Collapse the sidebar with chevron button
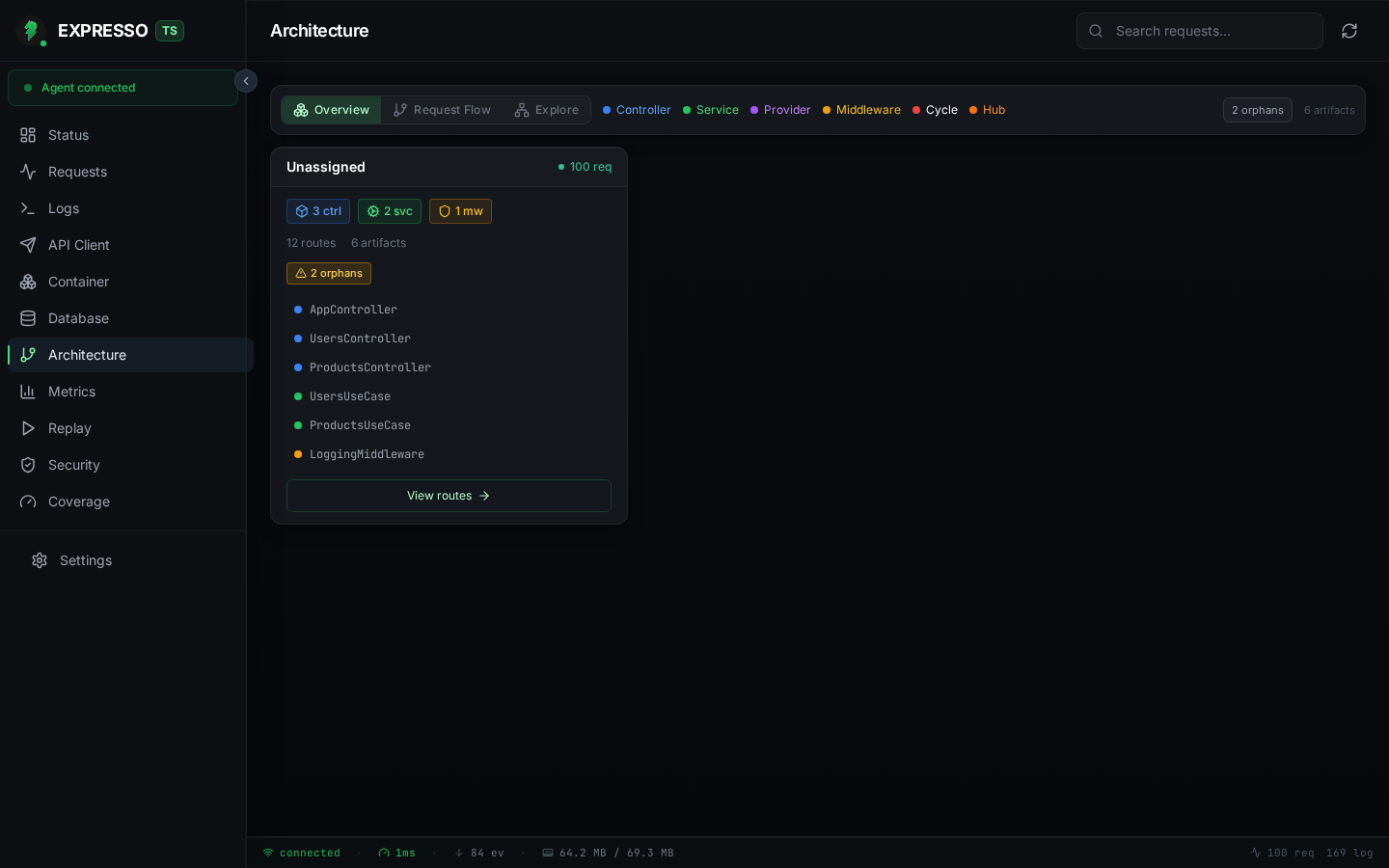Screen dimensions: 1389x868 pyautogui.click(x=246, y=81)
